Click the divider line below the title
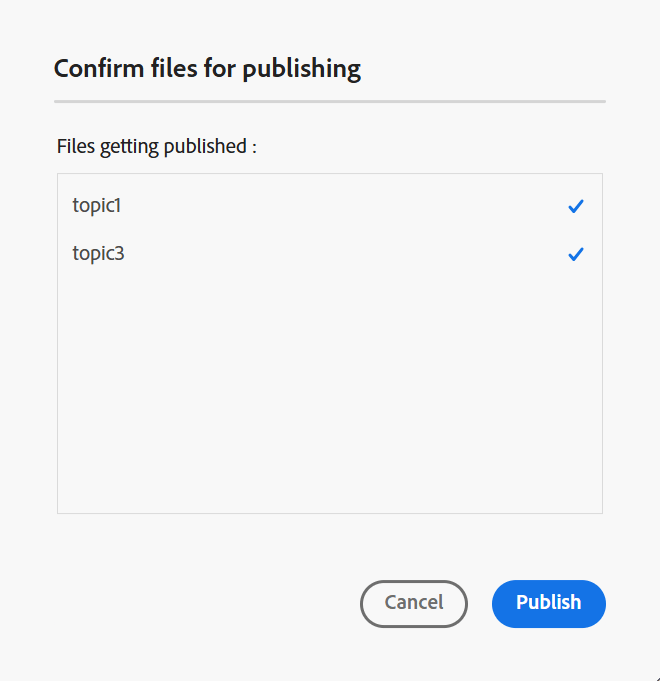This screenshot has height=681, width=660. tap(330, 101)
